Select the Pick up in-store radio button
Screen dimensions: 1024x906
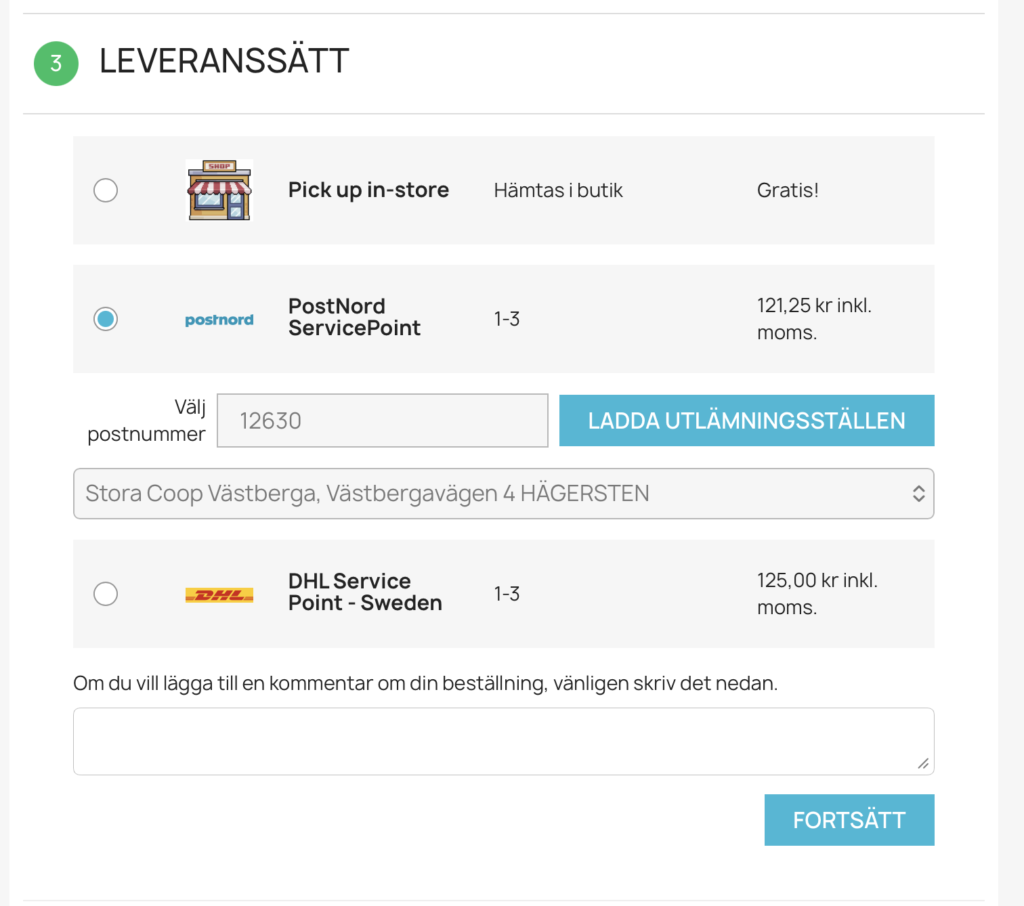pyautogui.click(x=105, y=190)
